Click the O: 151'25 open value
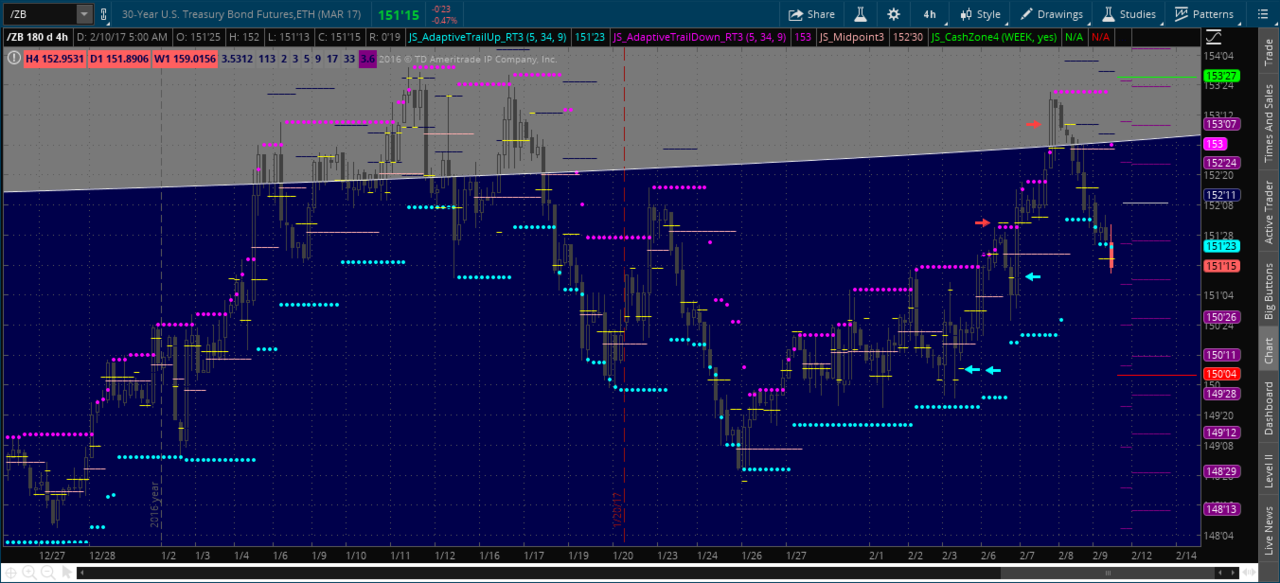The width and height of the screenshot is (1280, 583). pos(199,37)
